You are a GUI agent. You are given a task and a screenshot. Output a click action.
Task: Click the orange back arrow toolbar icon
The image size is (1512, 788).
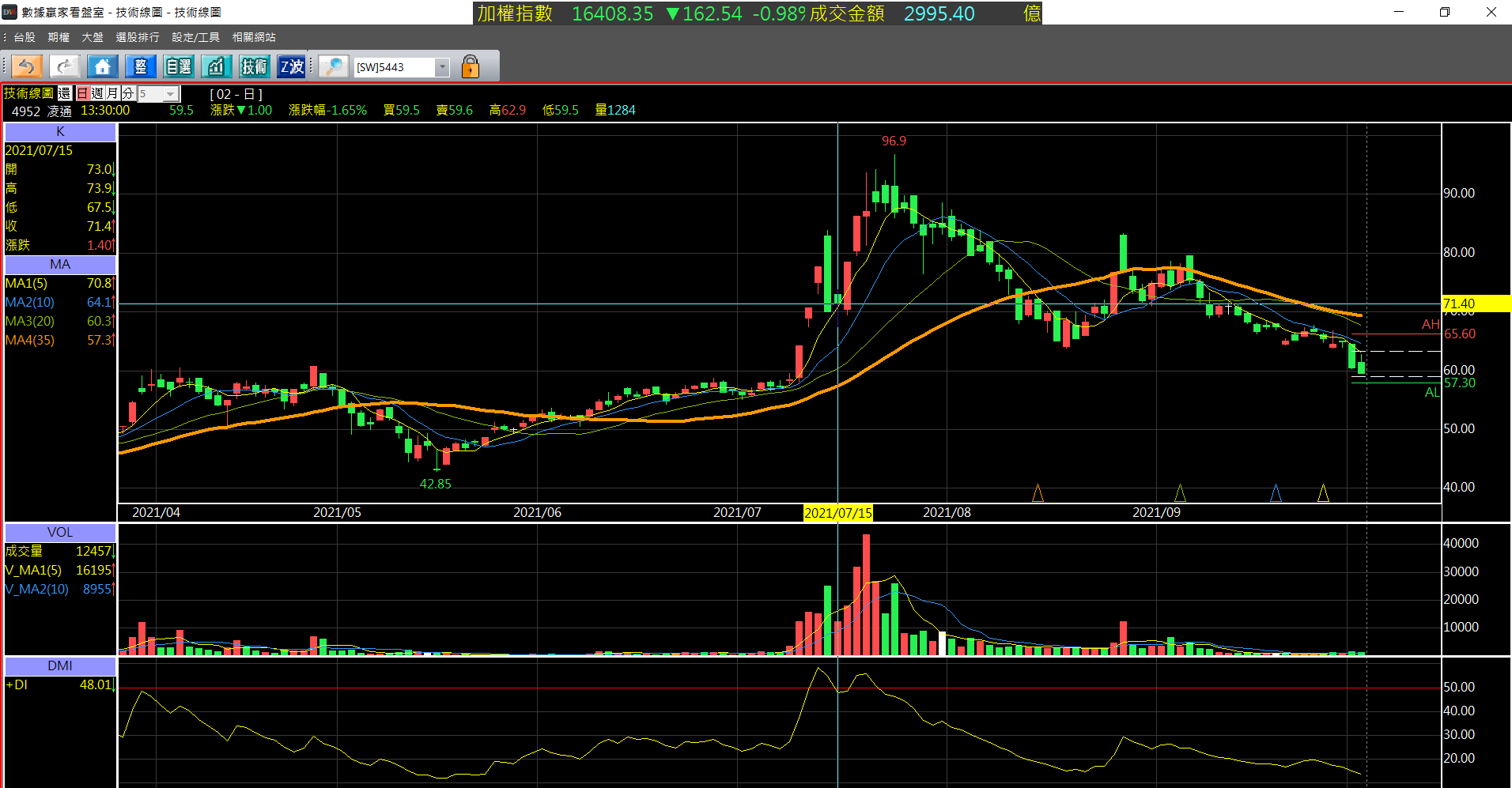(x=27, y=66)
